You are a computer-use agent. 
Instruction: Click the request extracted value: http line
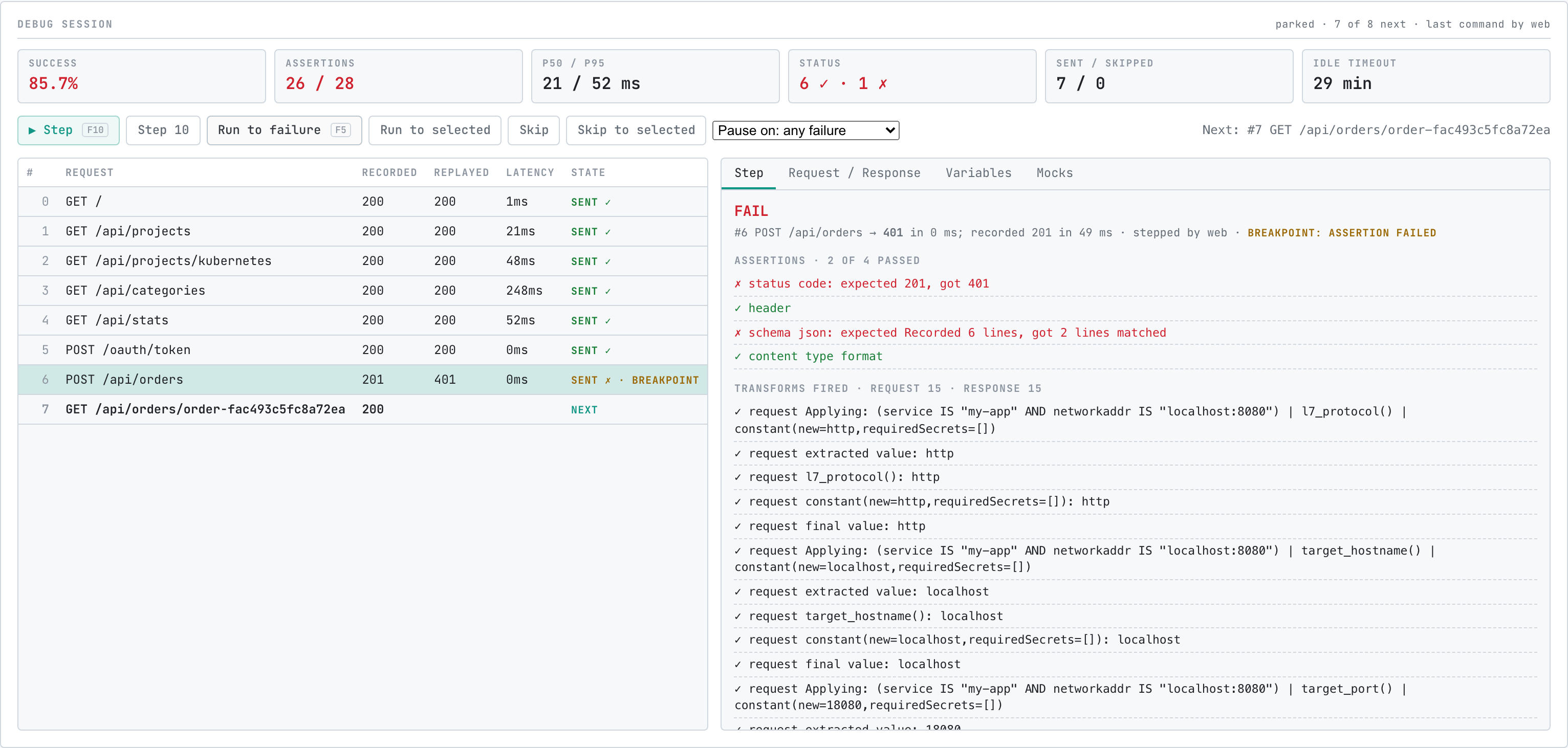pyautogui.click(x=1135, y=453)
